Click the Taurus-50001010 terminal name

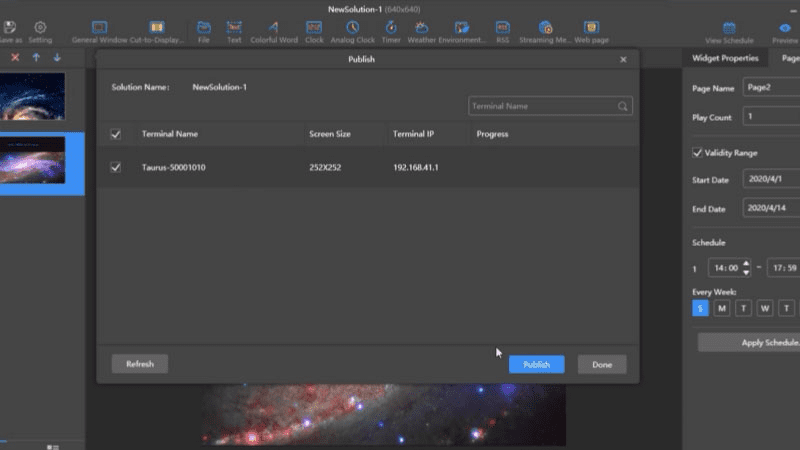173,167
